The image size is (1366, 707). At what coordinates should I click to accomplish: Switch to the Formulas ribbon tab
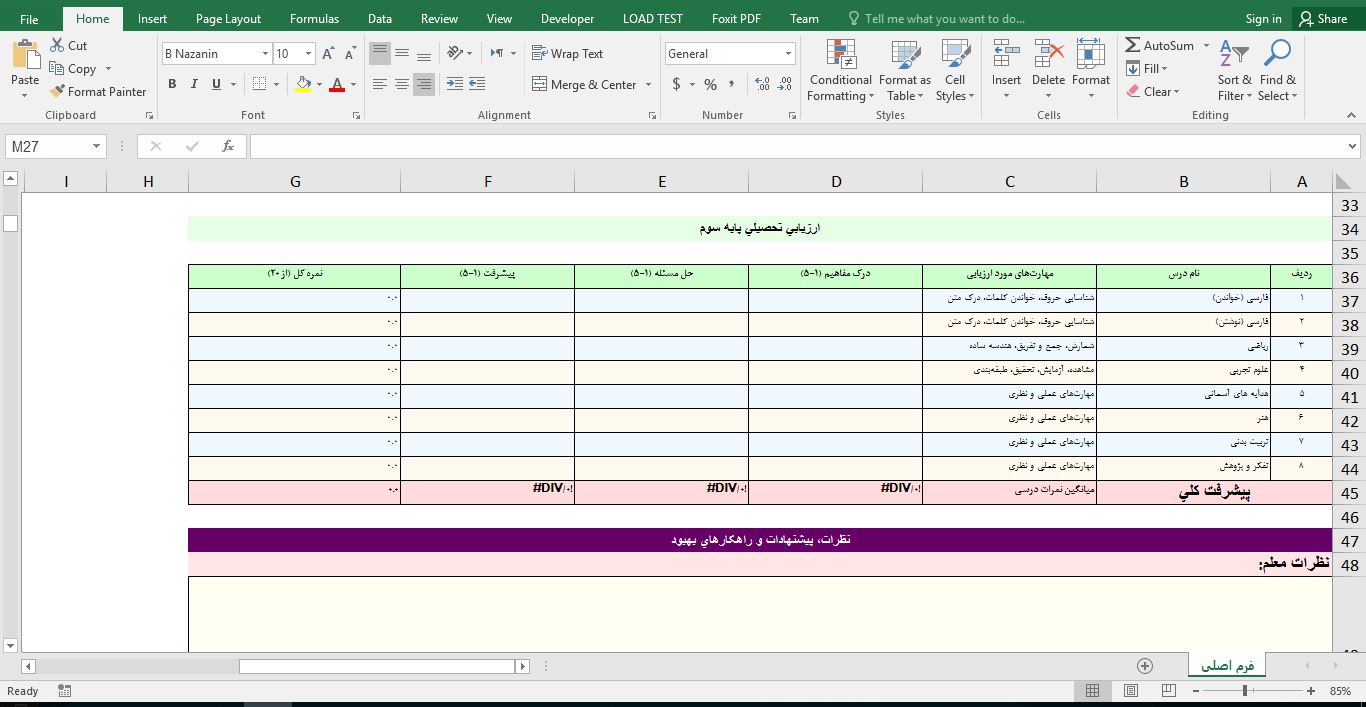pos(314,18)
